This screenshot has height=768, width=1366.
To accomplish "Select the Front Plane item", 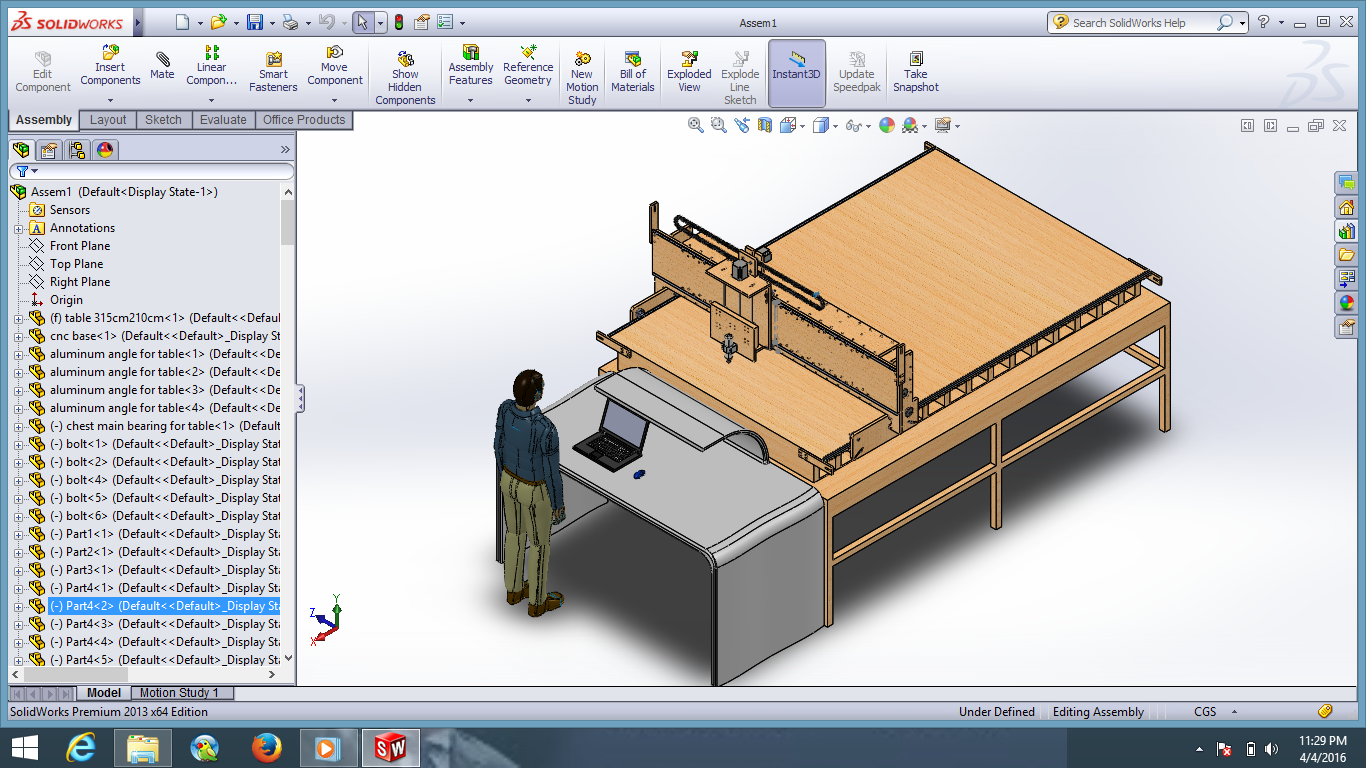I will tap(80, 246).
